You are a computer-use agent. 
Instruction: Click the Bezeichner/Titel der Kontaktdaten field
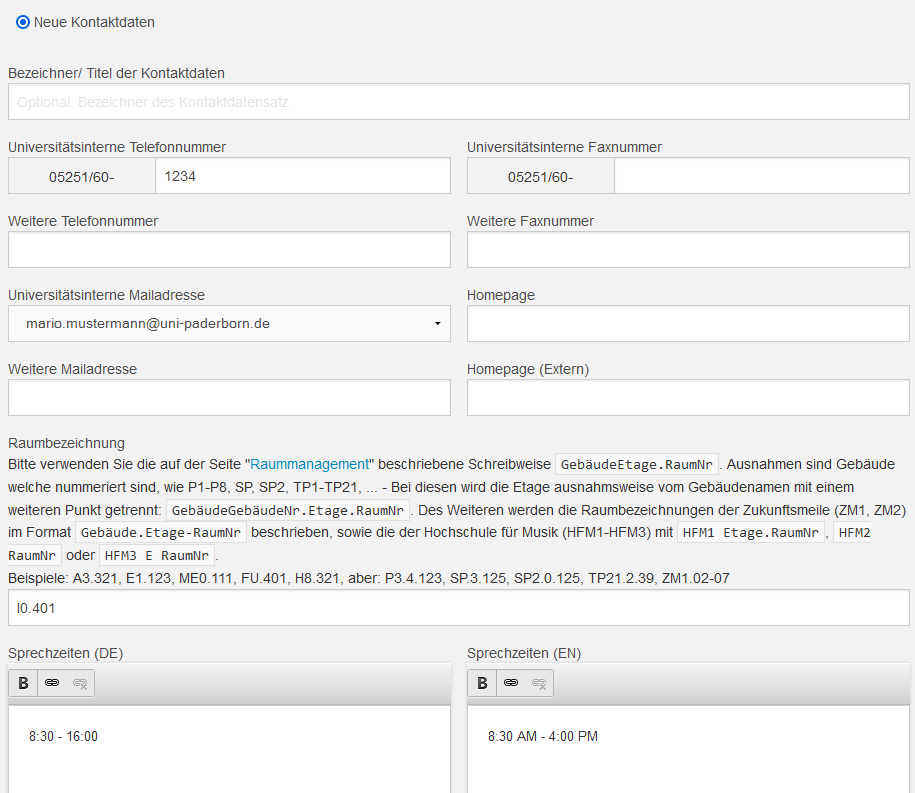460,102
